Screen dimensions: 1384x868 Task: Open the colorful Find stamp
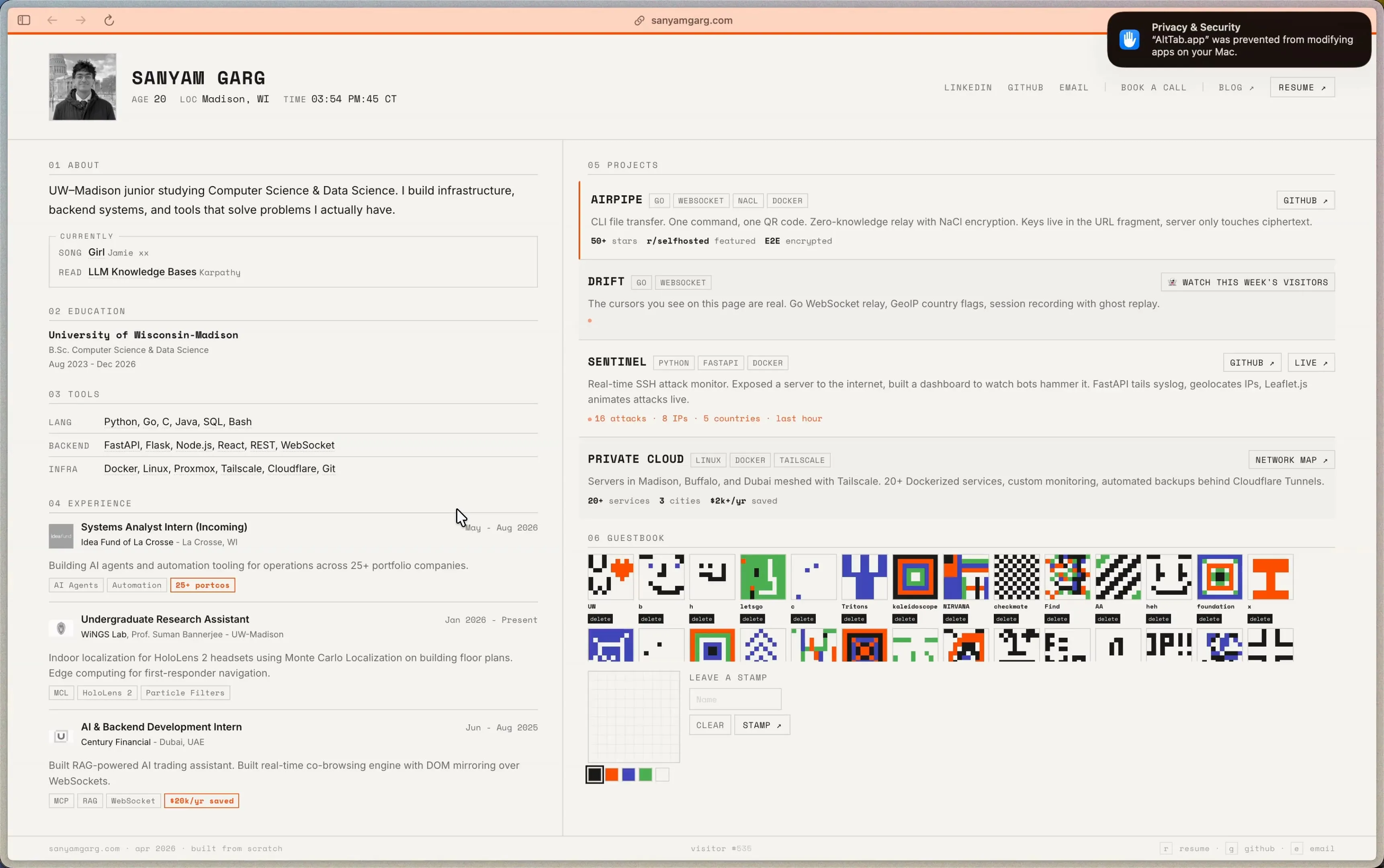pos(1067,576)
